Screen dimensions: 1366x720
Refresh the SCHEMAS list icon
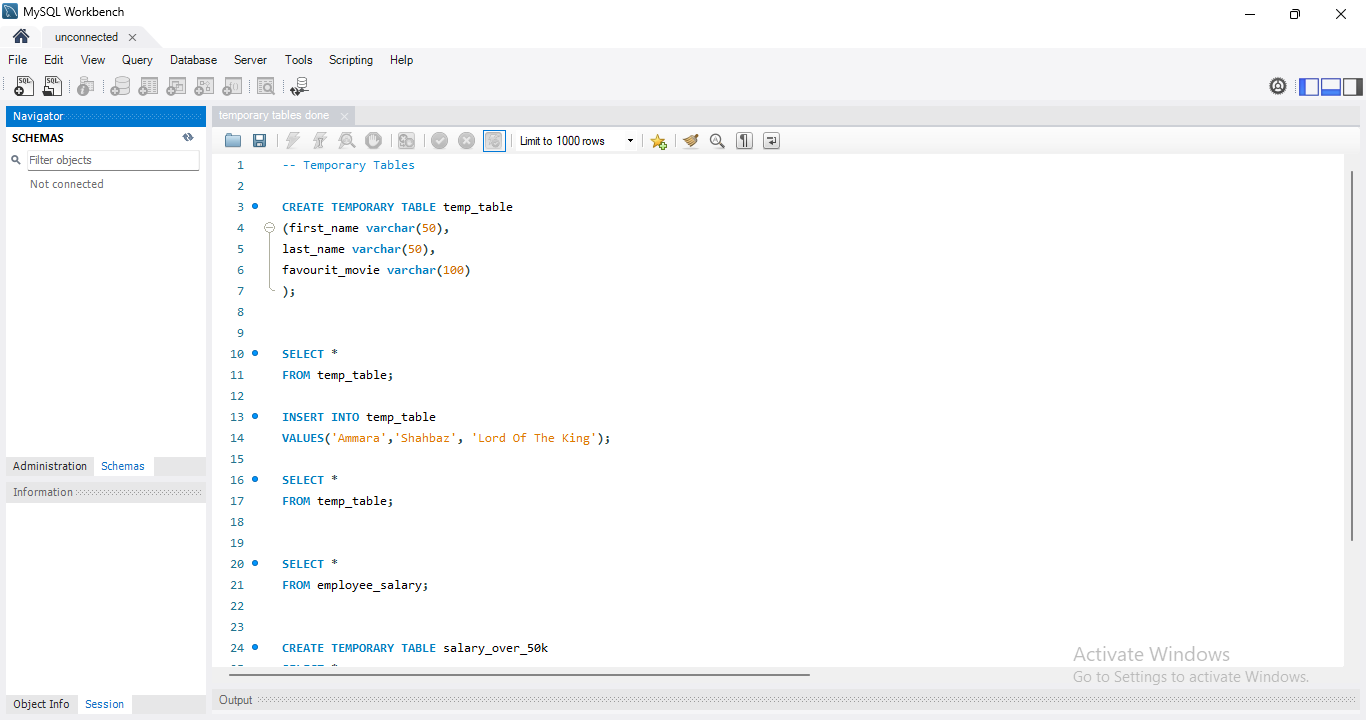pos(188,138)
